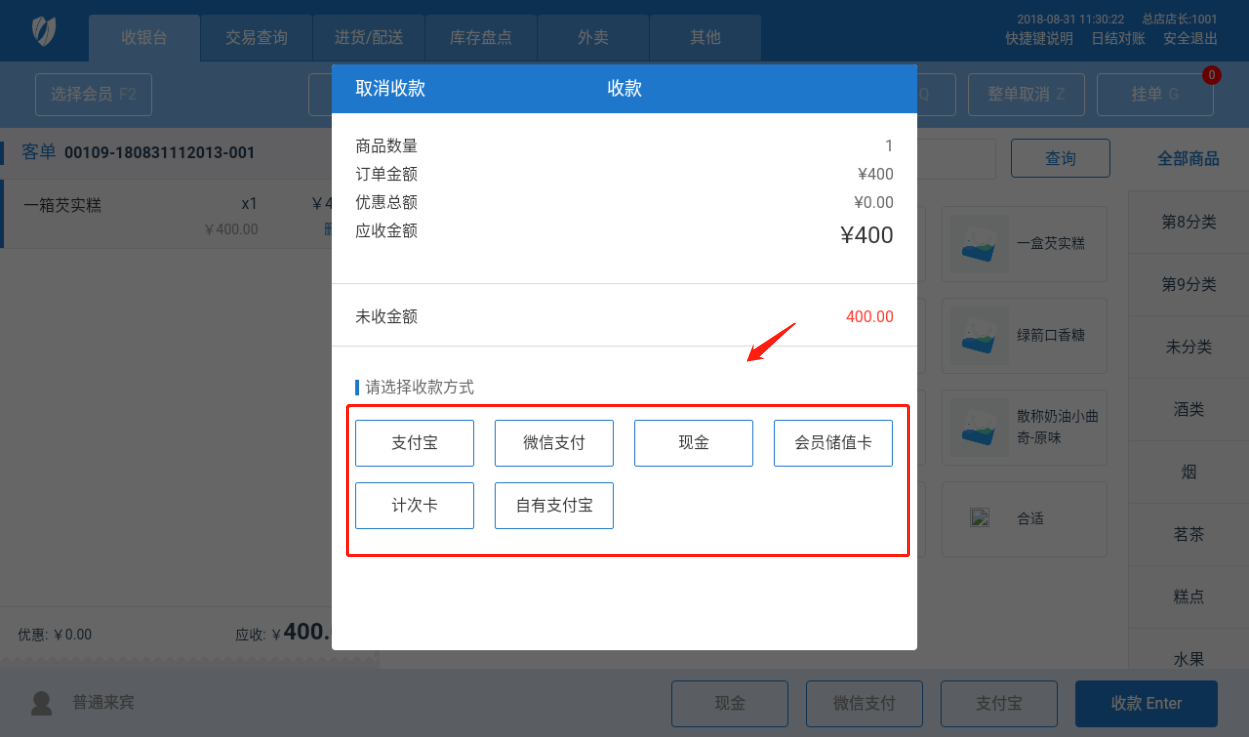Open 快捷键说明 link
This screenshot has width=1249, height=737.
pyautogui.click(x=1039, y=39)
